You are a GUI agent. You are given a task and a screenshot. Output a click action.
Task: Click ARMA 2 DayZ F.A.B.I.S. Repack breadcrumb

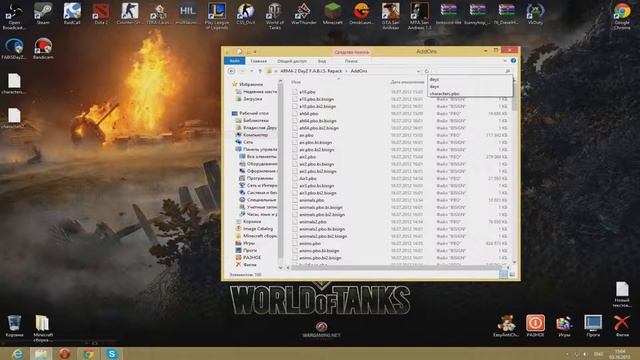click(x=311, y=71)
